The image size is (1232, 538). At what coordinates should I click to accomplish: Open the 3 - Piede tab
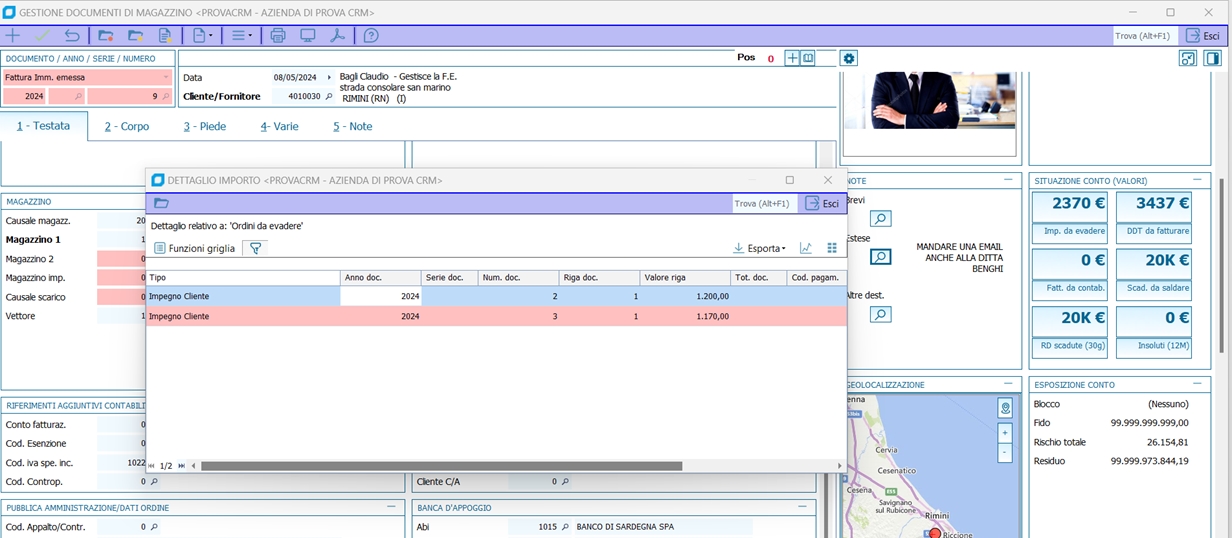pyautogui.click(x=204, y=127)
